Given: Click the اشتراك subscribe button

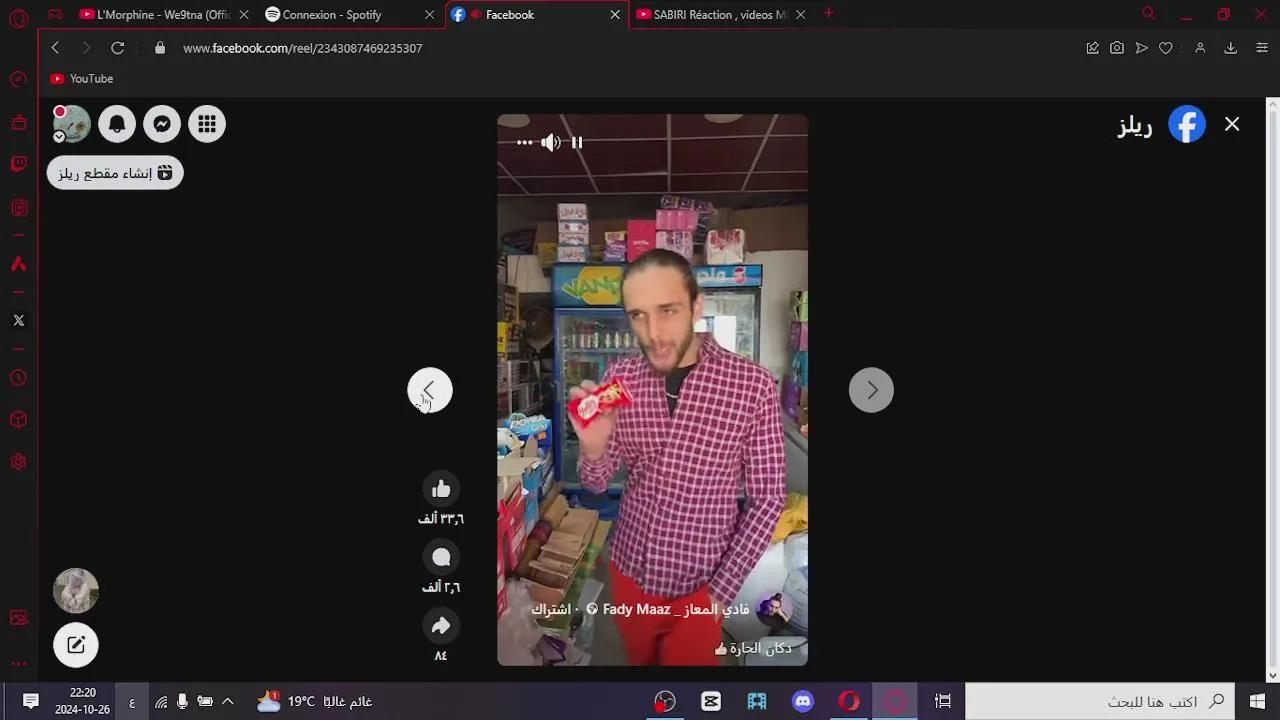Looking at the screenshot, I should tap(551, 609).
